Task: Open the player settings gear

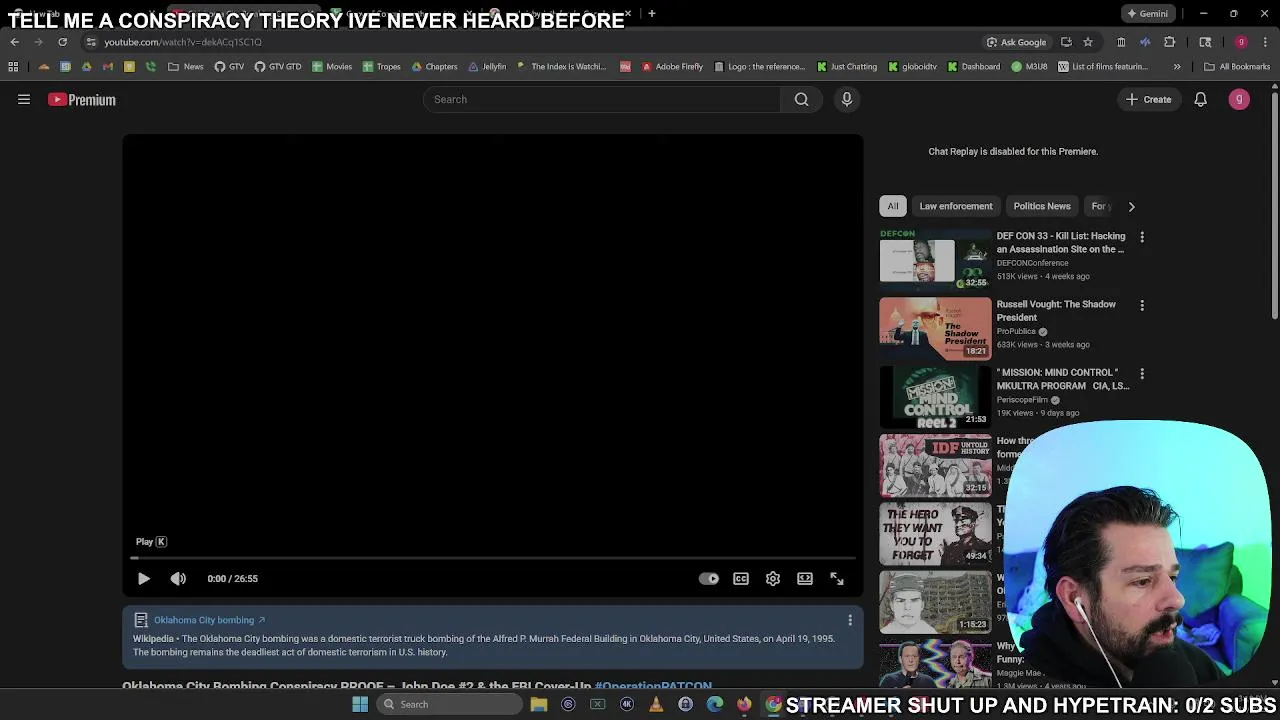Action: [x=773, y=578]
